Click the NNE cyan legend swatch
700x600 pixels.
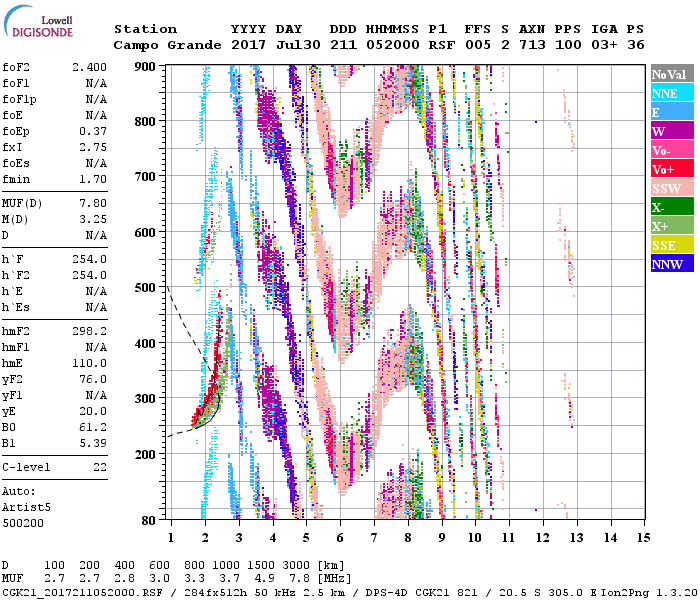670,93
